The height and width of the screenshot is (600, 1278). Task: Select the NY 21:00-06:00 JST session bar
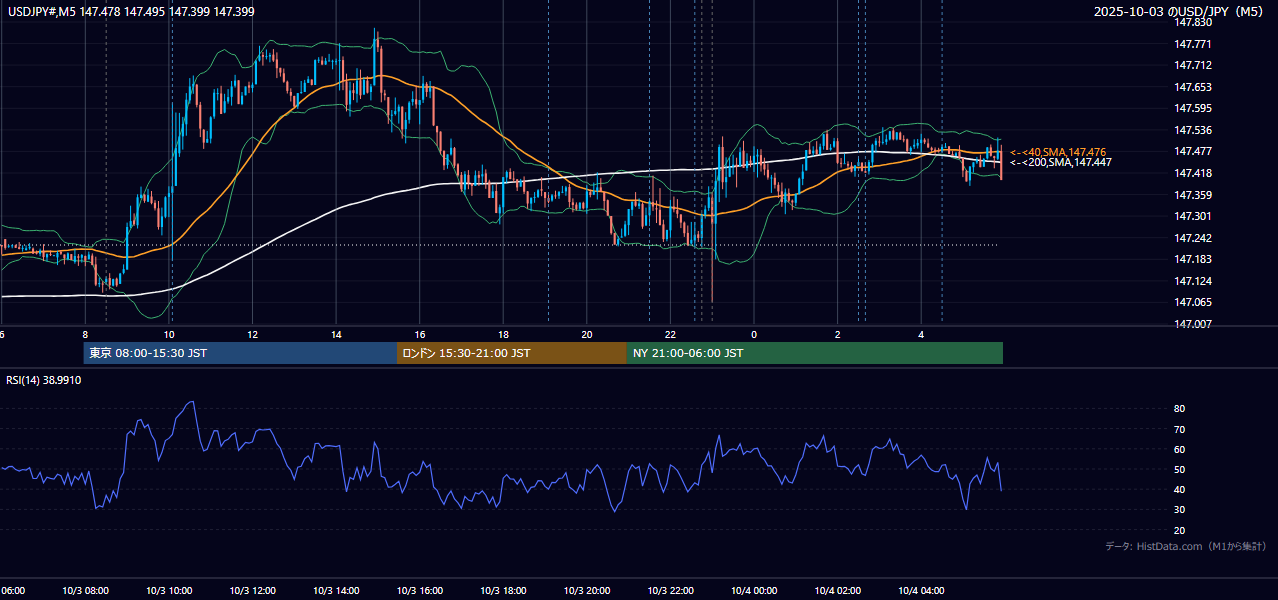[815, 353]
